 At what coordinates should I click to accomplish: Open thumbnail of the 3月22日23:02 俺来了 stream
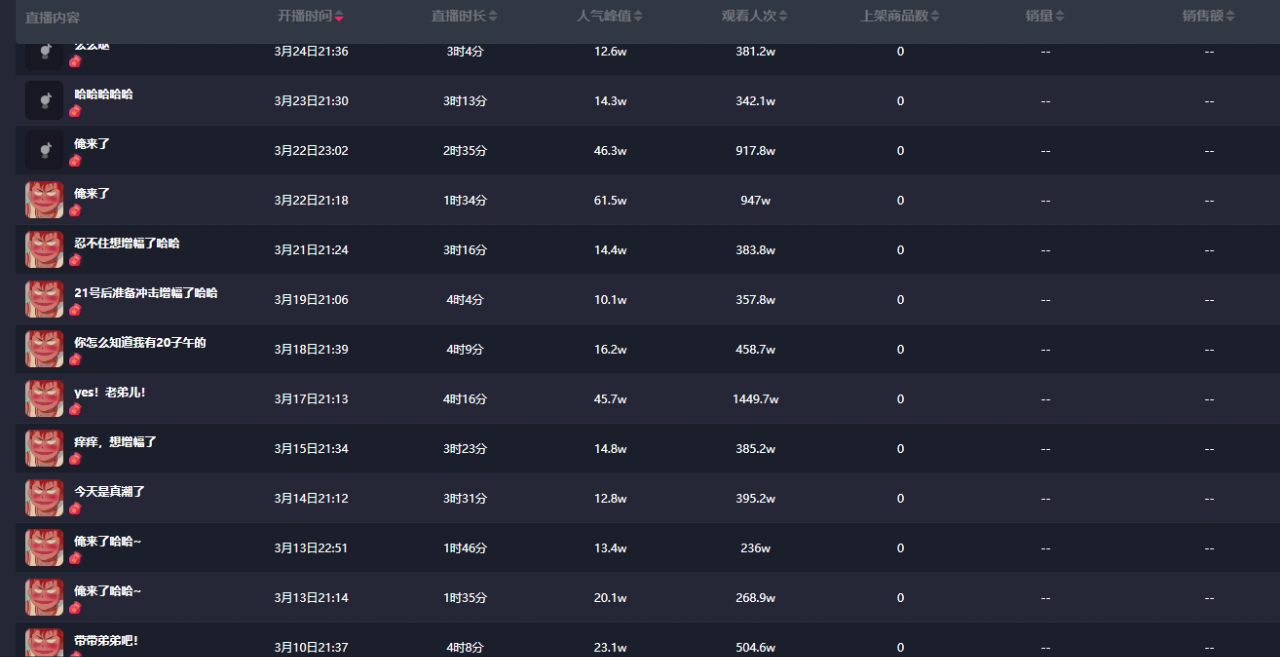[44, 150]
